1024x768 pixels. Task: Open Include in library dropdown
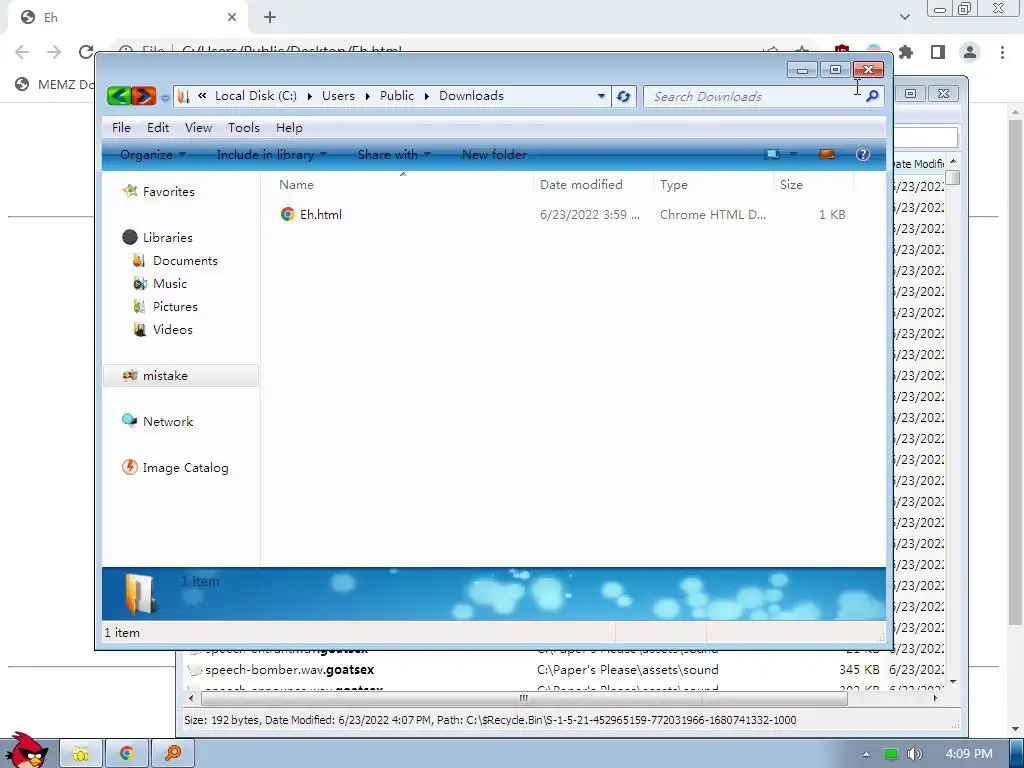[x=272, y=155]
